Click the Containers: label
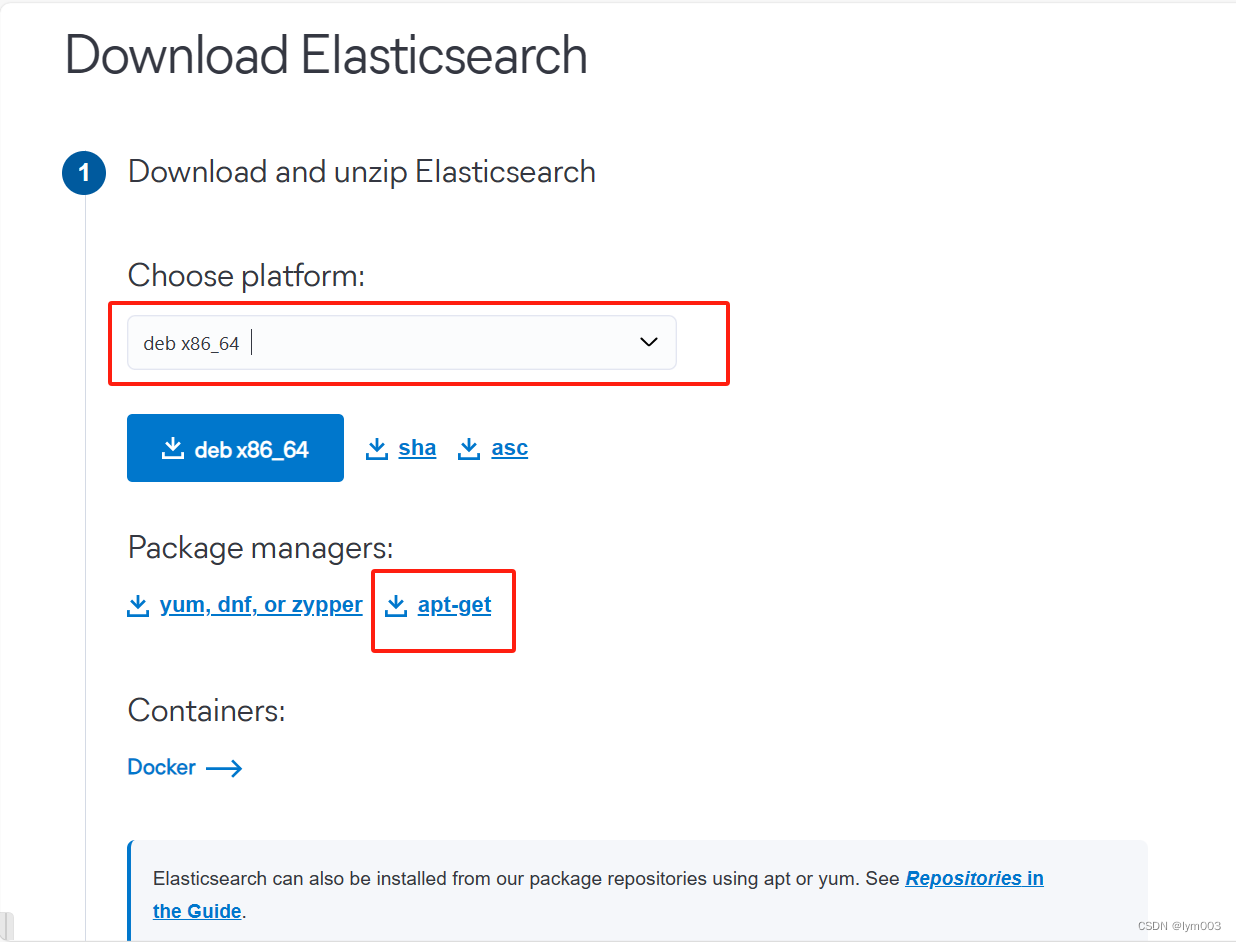1236x942 pixels. (x=207, y=711)
